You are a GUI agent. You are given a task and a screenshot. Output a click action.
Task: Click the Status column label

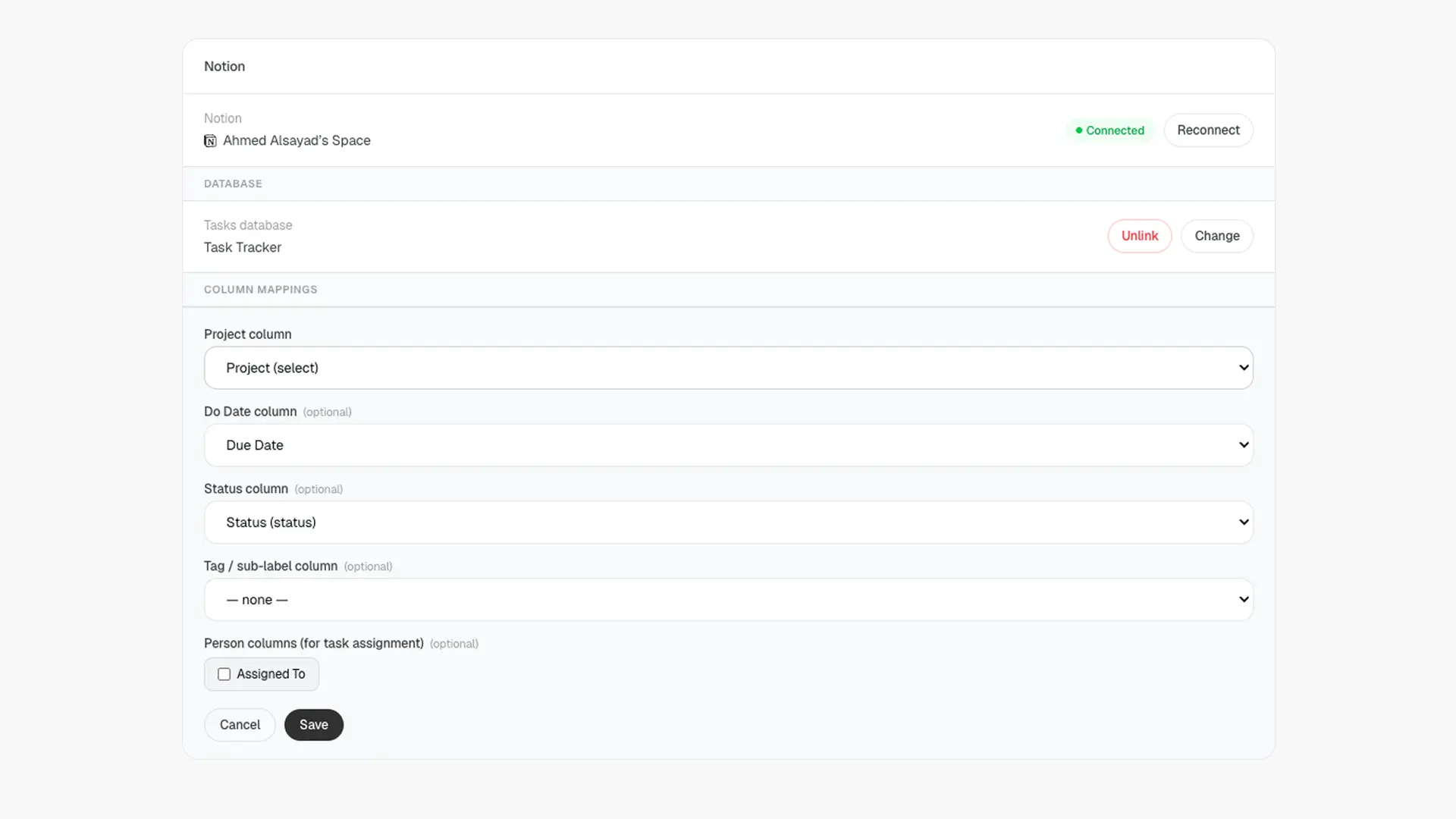(x=246, y=488)
